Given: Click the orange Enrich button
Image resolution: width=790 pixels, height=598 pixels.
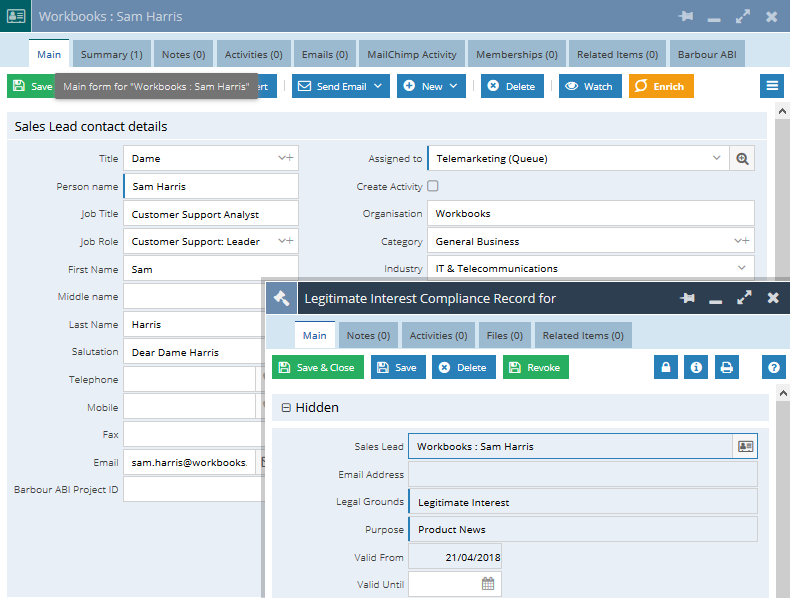Looking at the screenshot, I should pos(661,86).
